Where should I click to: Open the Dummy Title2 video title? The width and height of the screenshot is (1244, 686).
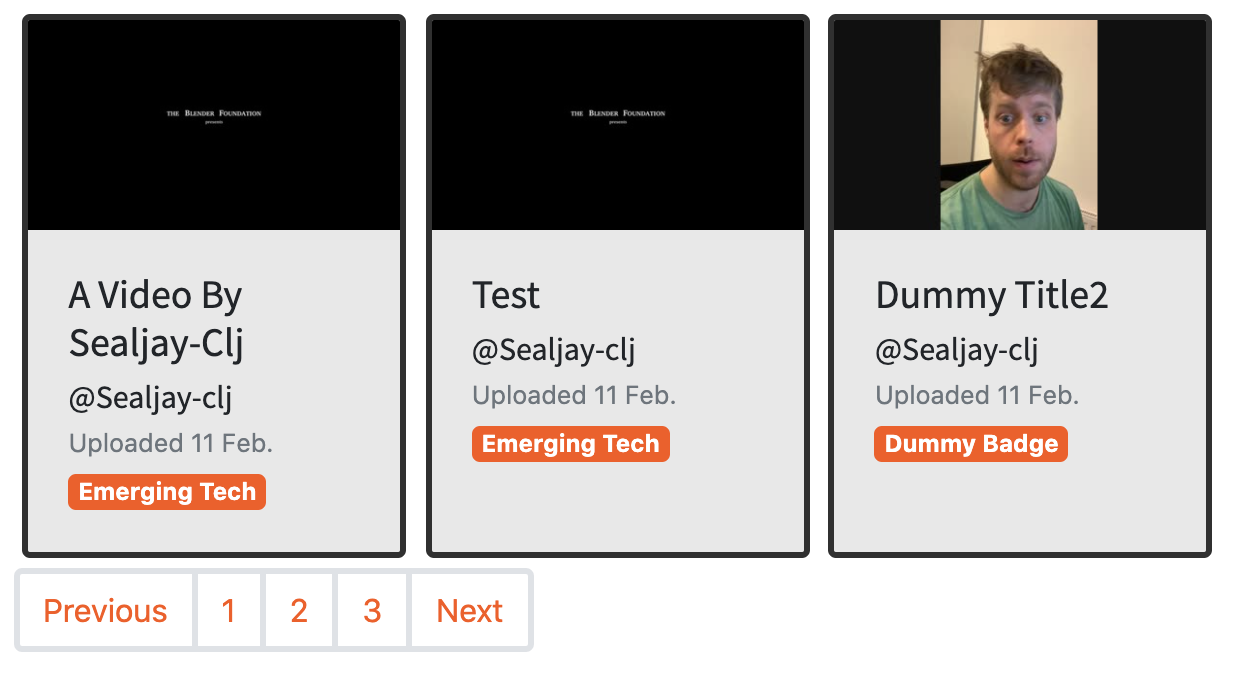(992, 296)
